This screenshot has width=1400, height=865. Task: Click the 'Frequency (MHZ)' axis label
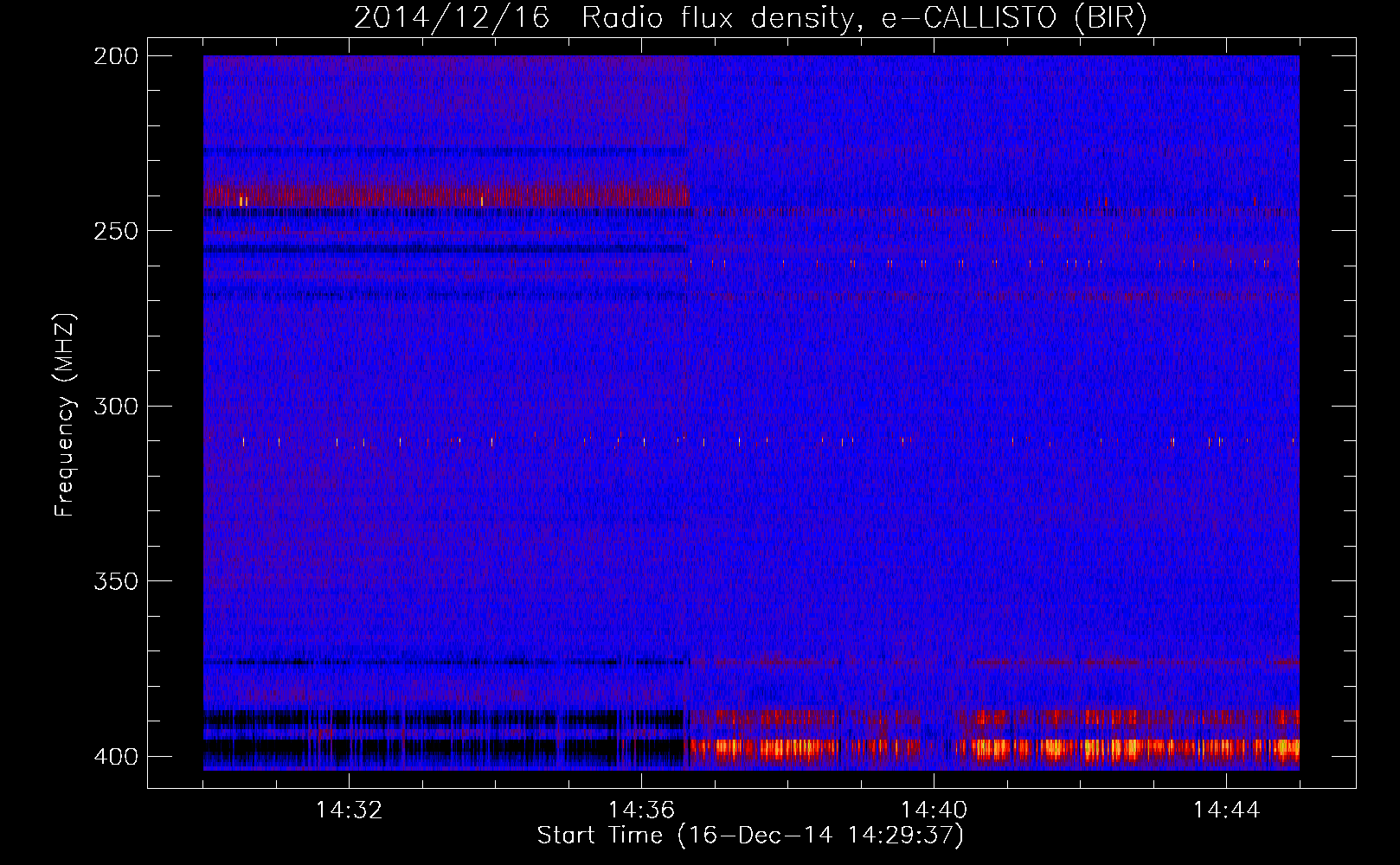click(65, 414)
